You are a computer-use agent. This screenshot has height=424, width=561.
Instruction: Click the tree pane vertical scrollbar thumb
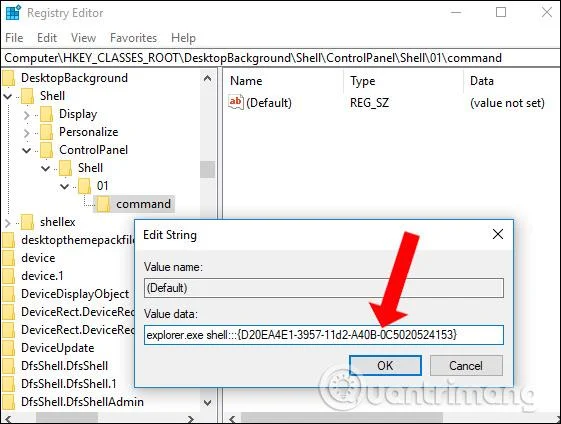208,169
